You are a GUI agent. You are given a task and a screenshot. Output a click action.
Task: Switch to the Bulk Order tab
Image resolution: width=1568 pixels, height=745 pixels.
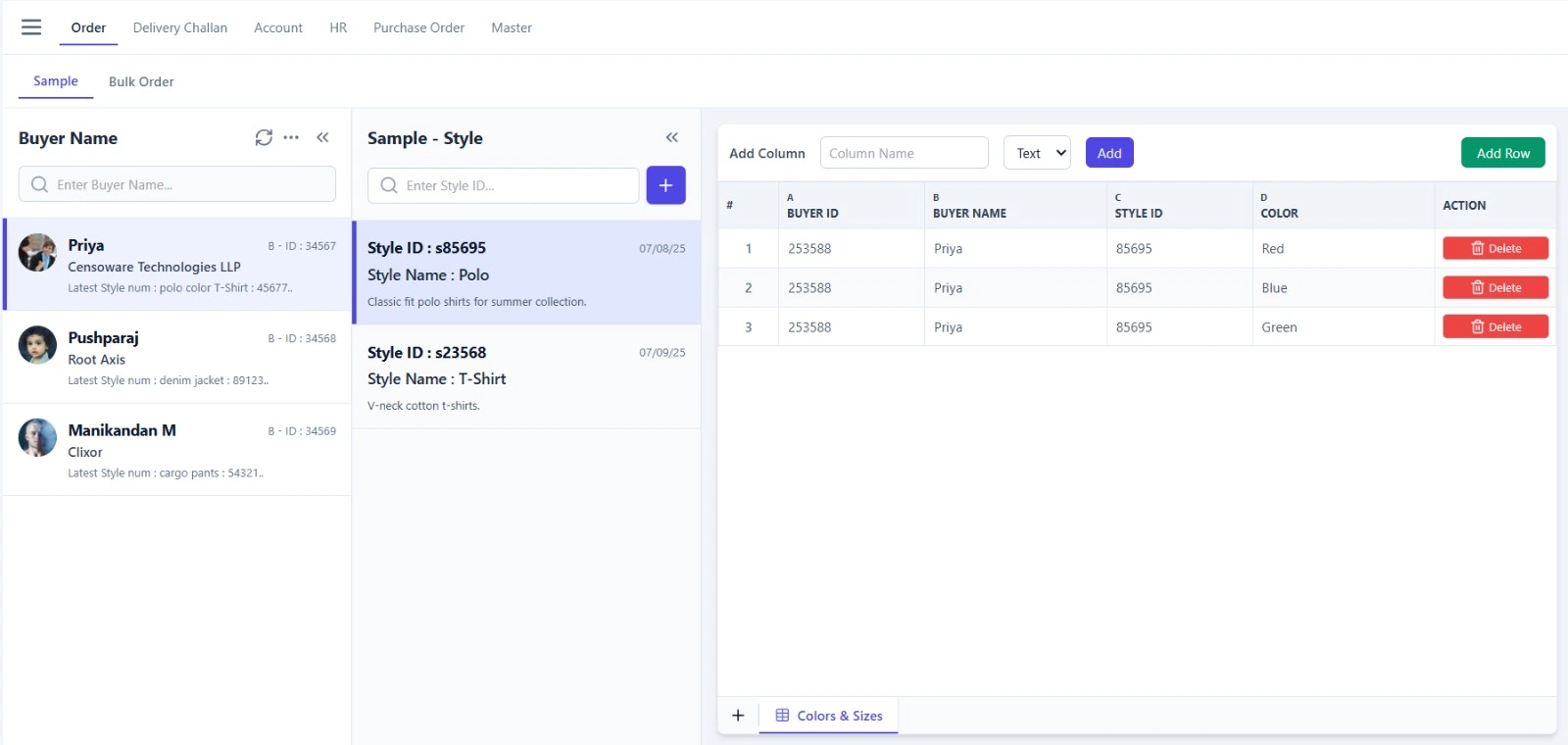(141, 82)
